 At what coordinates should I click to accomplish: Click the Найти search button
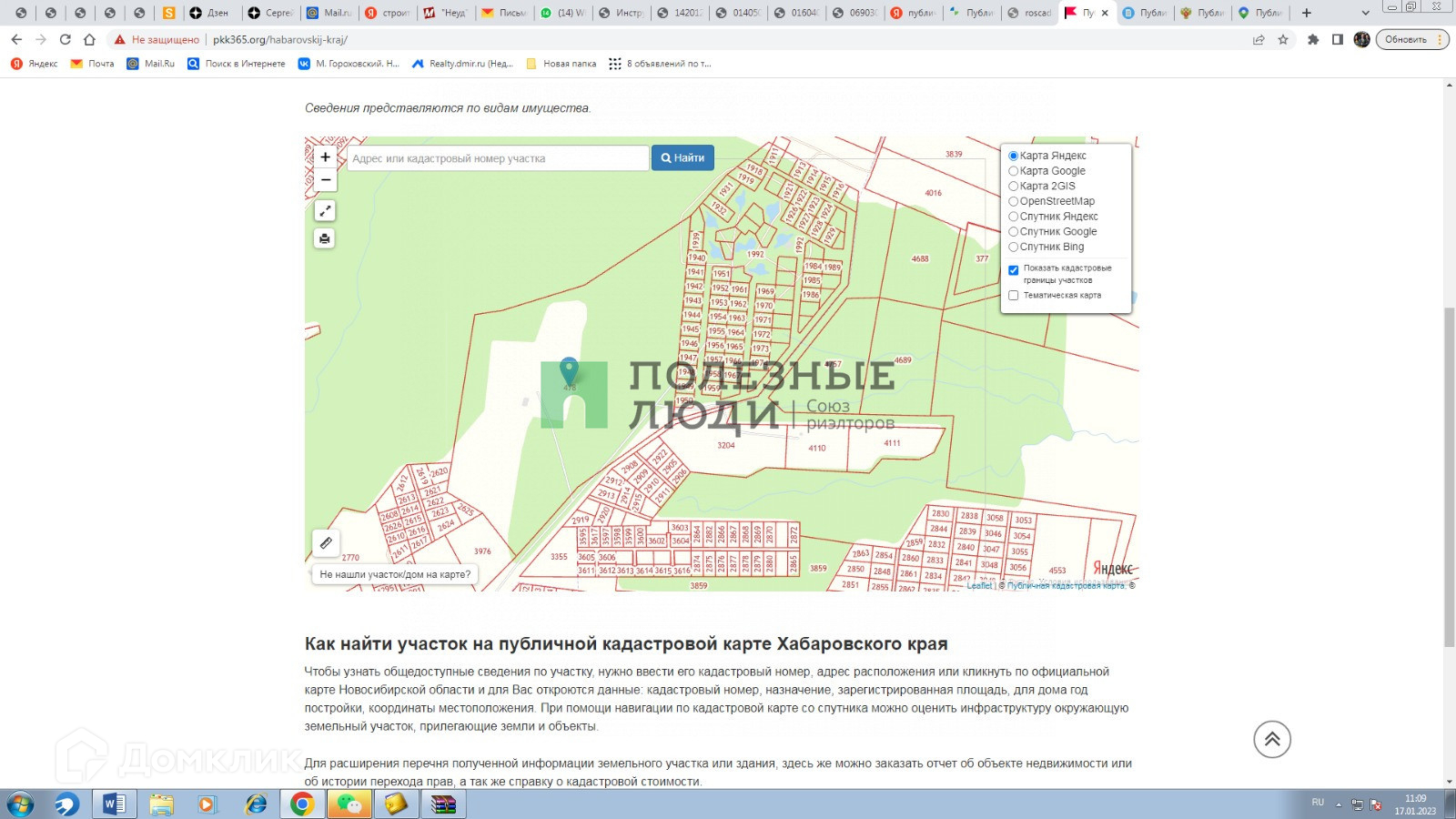(x=682, y=158)
